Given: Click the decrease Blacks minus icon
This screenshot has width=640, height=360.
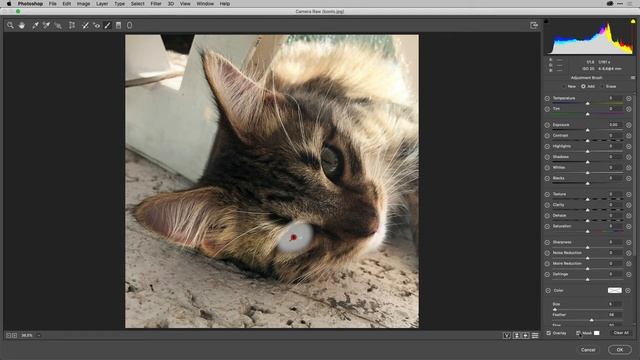Looking at the screenshot, I should point(547,178).
